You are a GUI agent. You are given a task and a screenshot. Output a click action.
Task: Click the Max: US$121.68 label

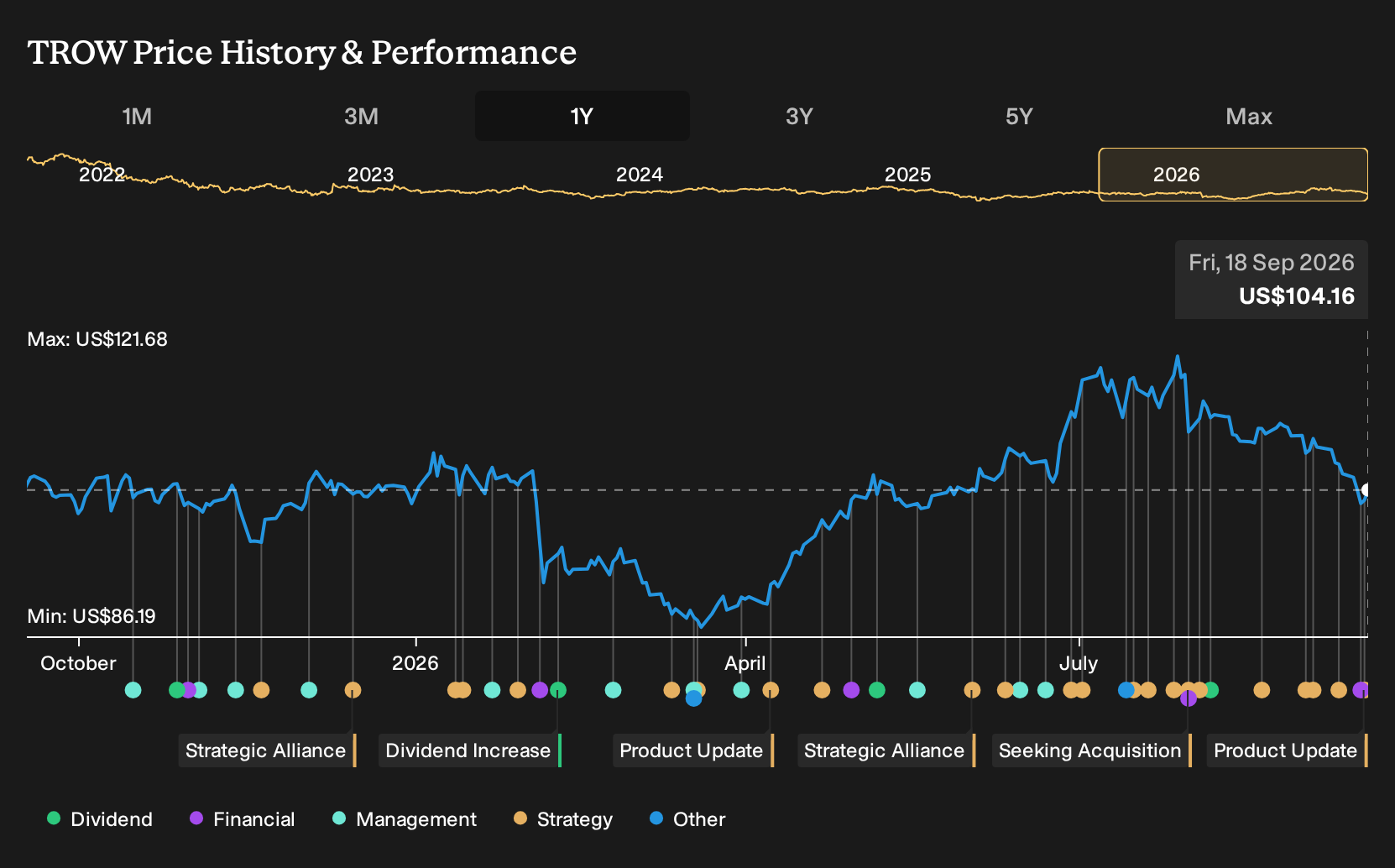[x=97, y=339]
